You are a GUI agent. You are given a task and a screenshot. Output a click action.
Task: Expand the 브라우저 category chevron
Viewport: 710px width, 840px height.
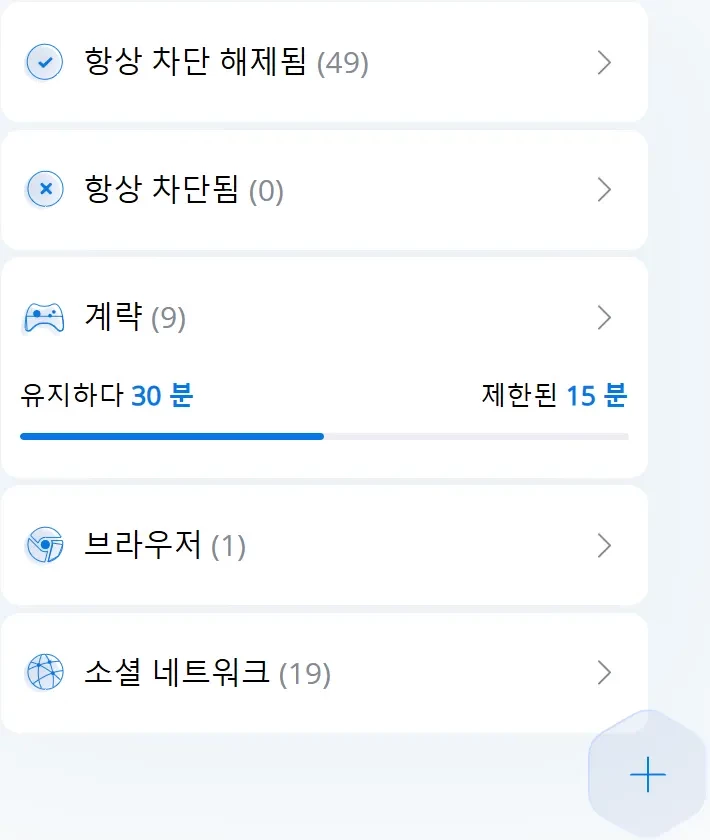tap(603, 546)
